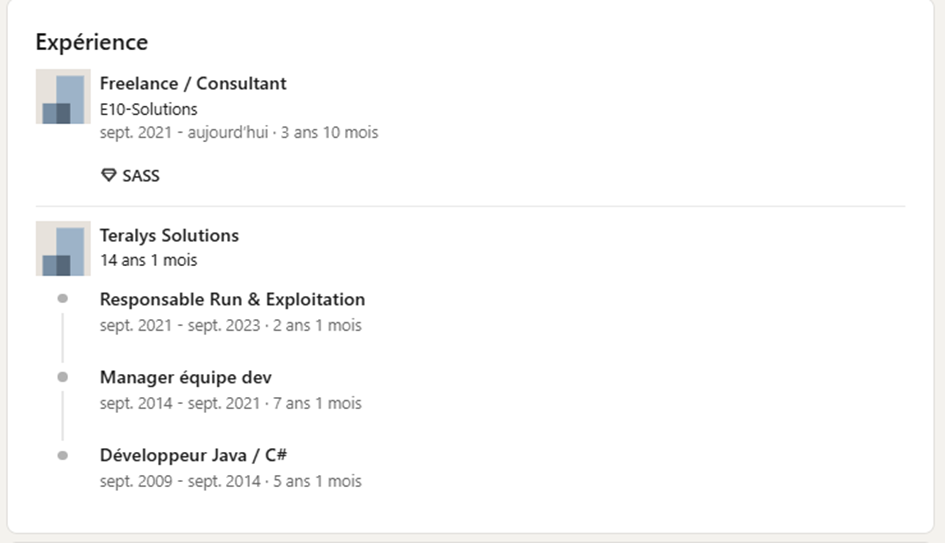This screenshot has width=945, height=543.
Task: Click the timeline bullet beside Développeur Java / C#
Action: 63,455
